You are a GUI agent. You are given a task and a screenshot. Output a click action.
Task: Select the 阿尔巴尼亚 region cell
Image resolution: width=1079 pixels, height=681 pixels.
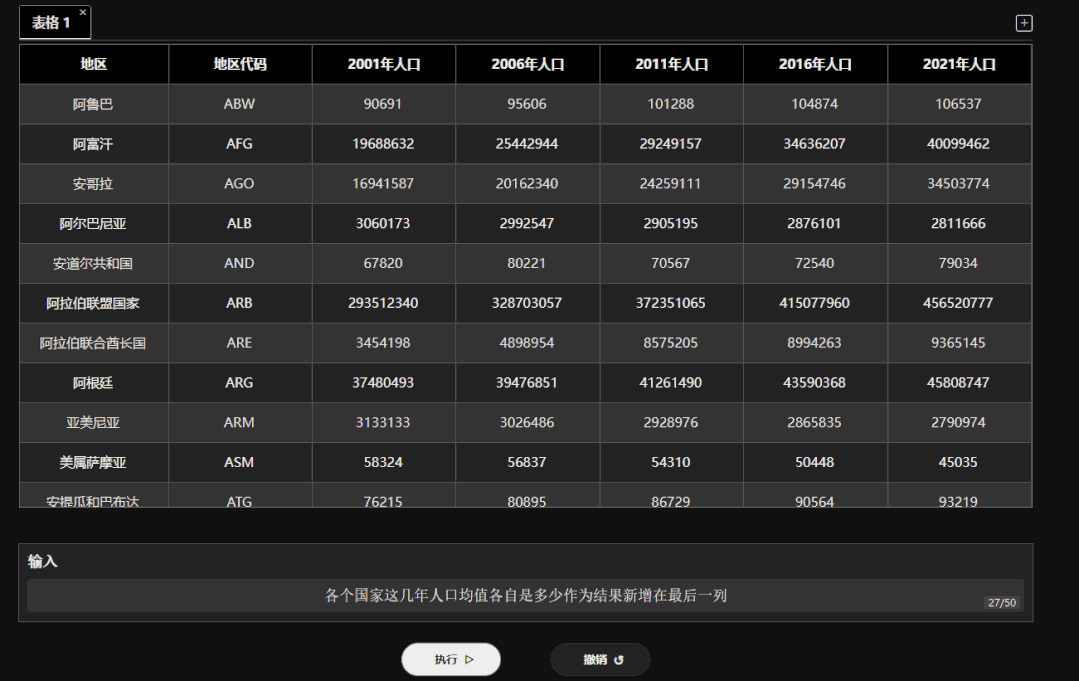click(x=94, y=224)
